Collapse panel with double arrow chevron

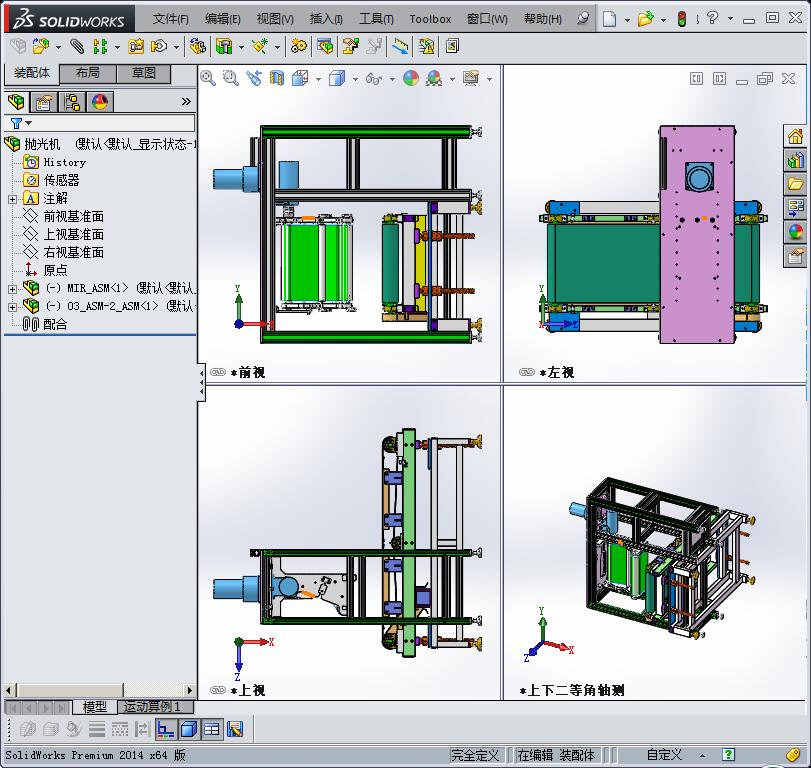click(x=186, y=100)
